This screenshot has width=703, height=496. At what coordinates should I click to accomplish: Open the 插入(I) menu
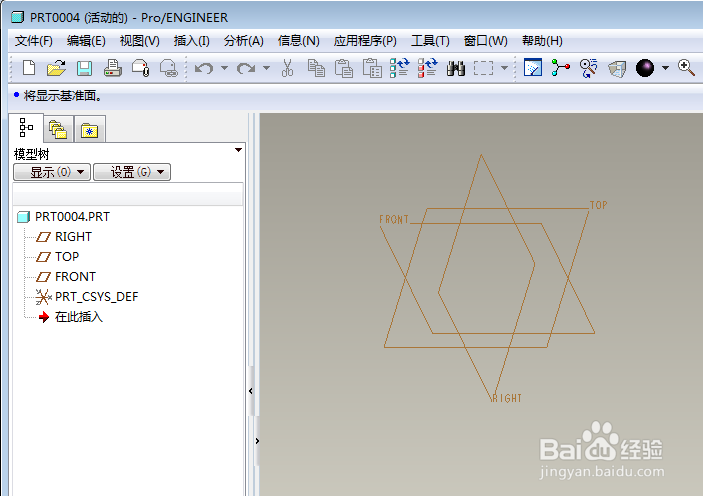pyautogui.click(x=191, y=41)
